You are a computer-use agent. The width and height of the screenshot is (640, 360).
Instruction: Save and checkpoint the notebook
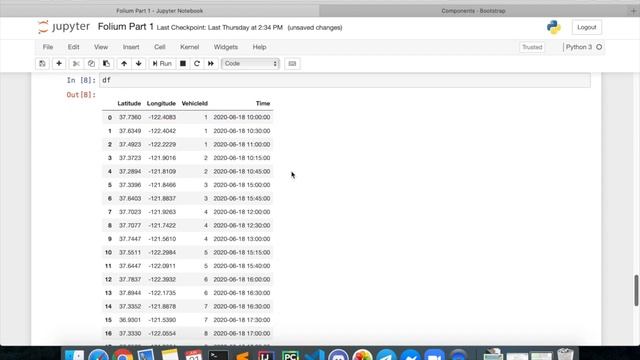pyautogui.click(x=42, y=64)
